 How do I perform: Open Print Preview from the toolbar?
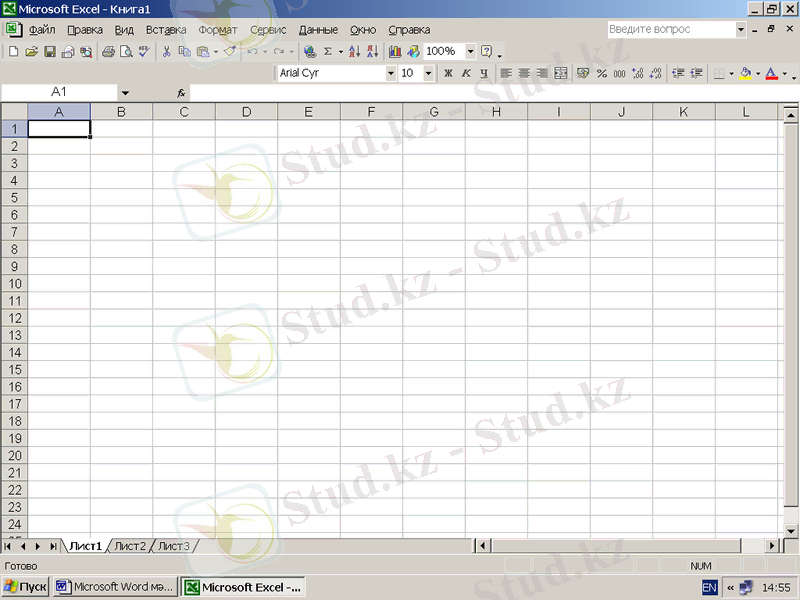click(x=126, y=52)
